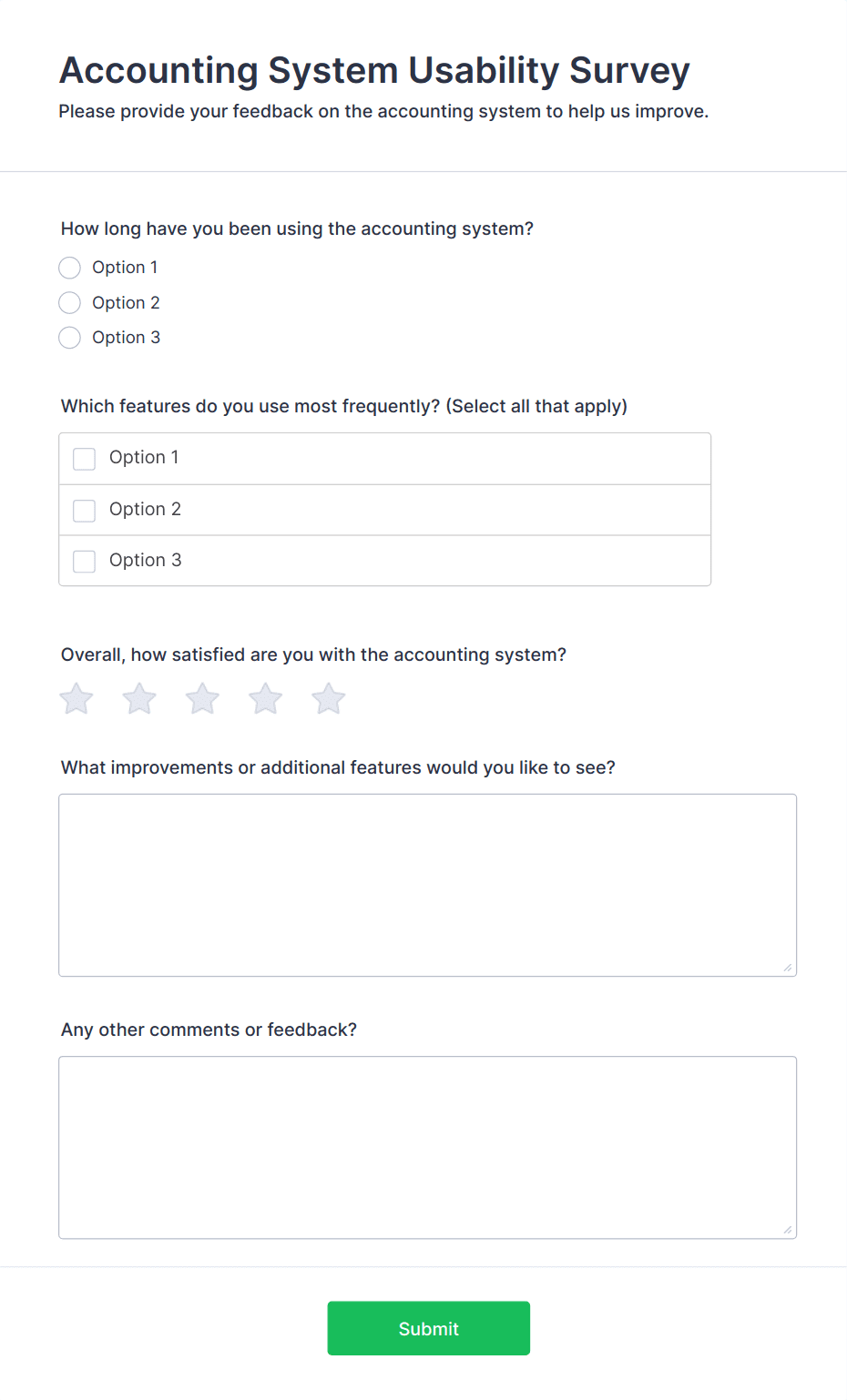
Task: Select the third star rating
Action: (x=201, y=698)
